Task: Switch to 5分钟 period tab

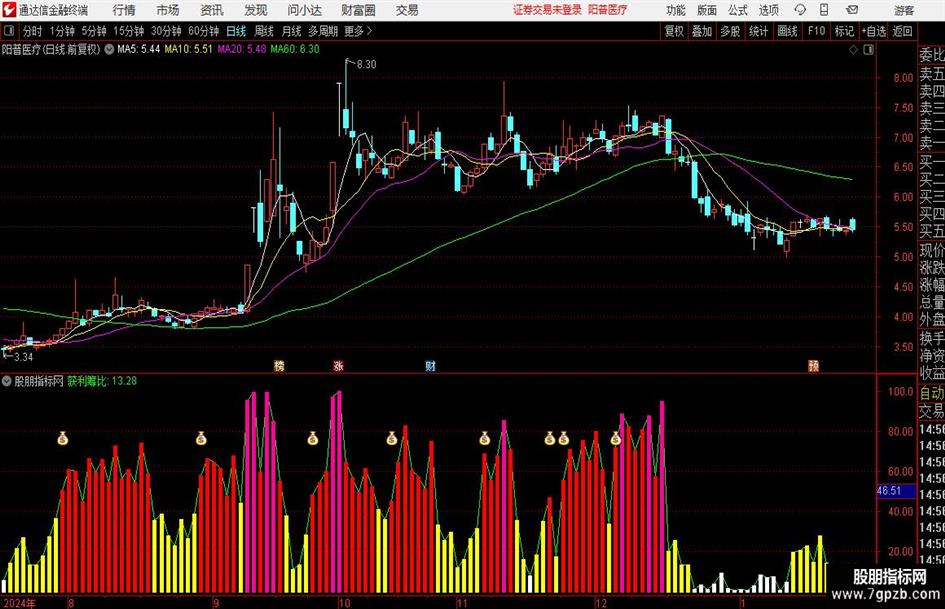Action: (94, 31)
